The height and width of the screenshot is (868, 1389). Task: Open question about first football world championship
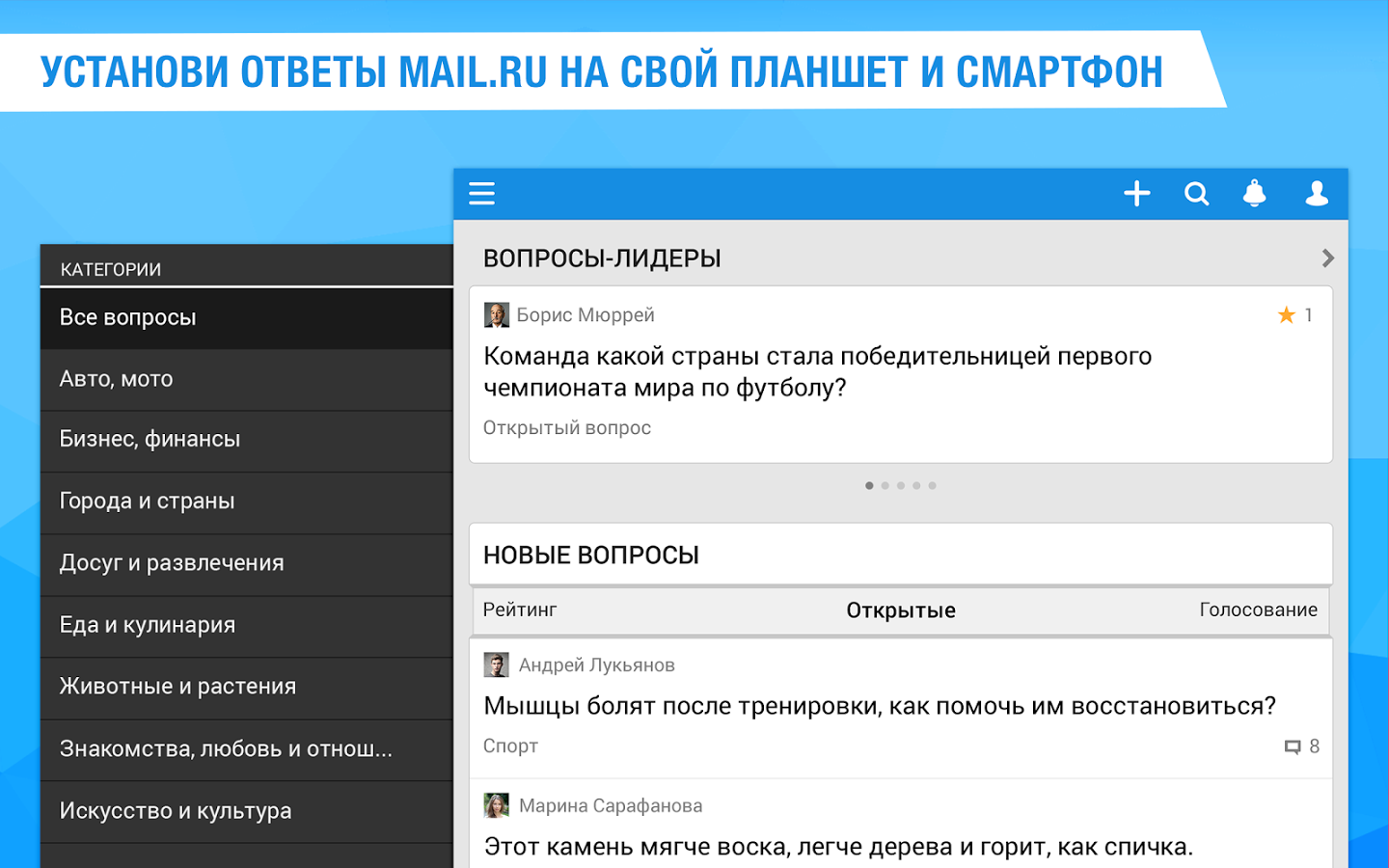tap(817, 371)
